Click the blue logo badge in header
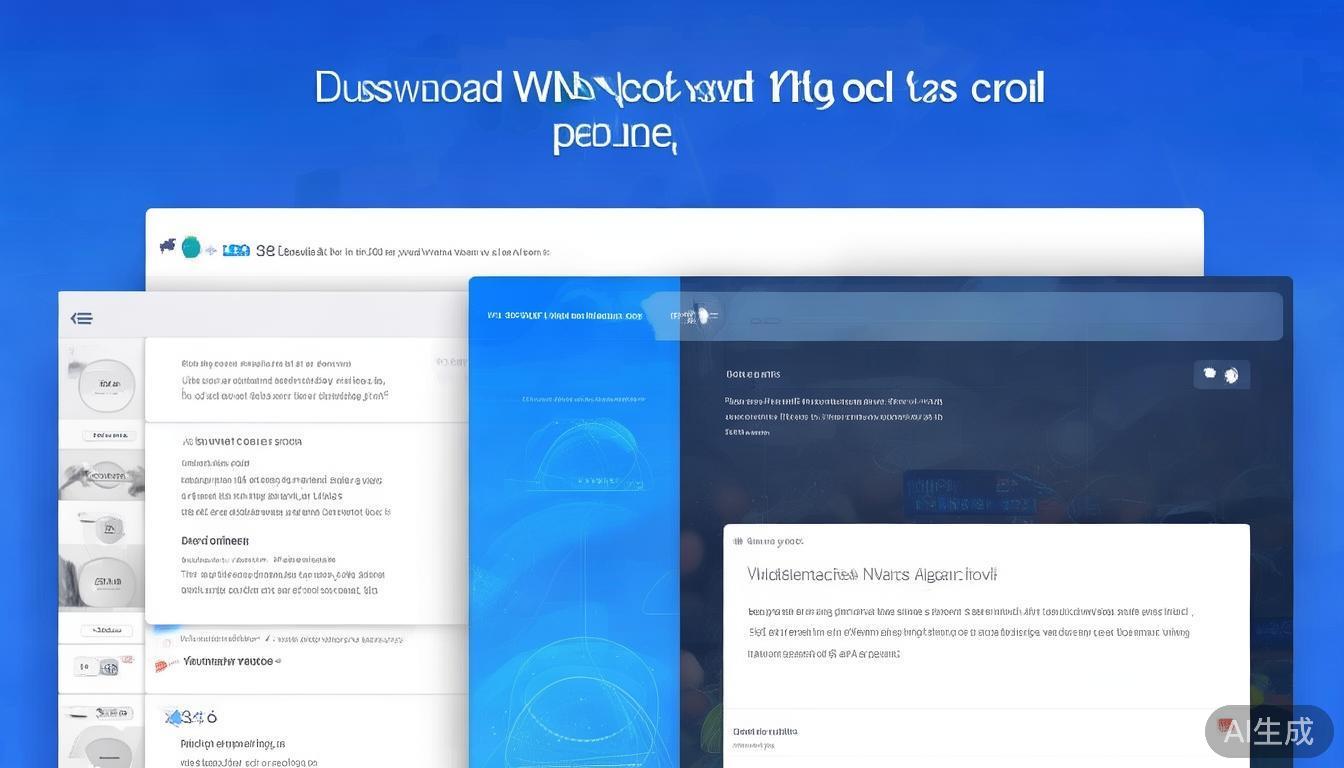The height and width of the screenshot is (768, 1344). tap(236, 250)
